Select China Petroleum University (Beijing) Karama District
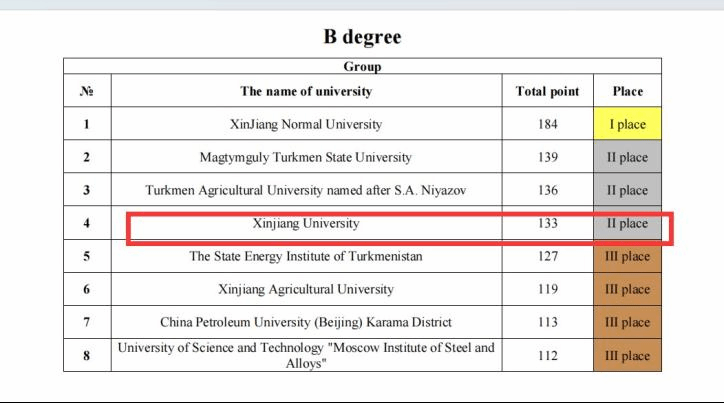The height and width of the screenshot is (403, 724). tap(306, 322)
